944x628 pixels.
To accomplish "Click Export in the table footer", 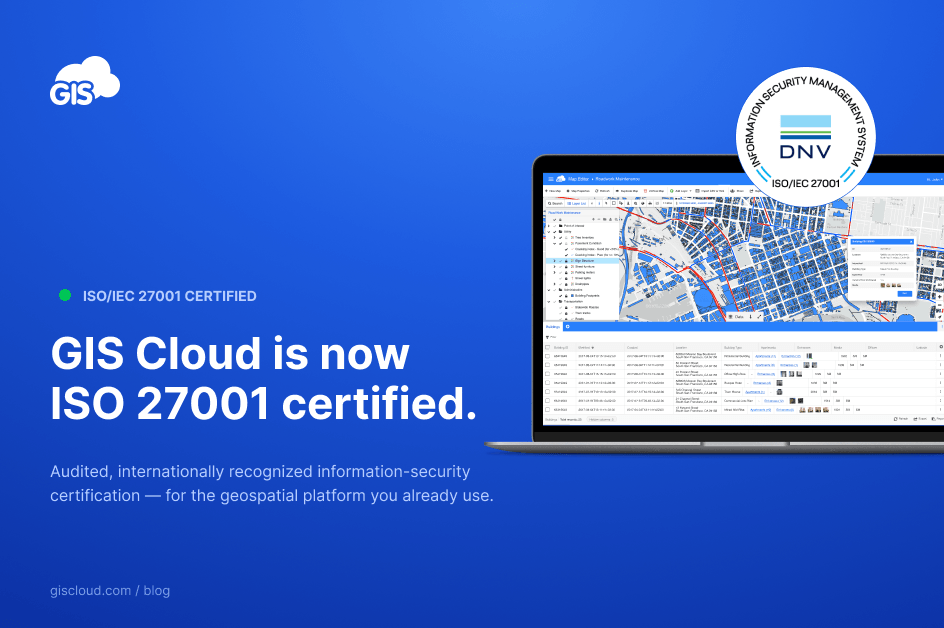I will point(921,418).
